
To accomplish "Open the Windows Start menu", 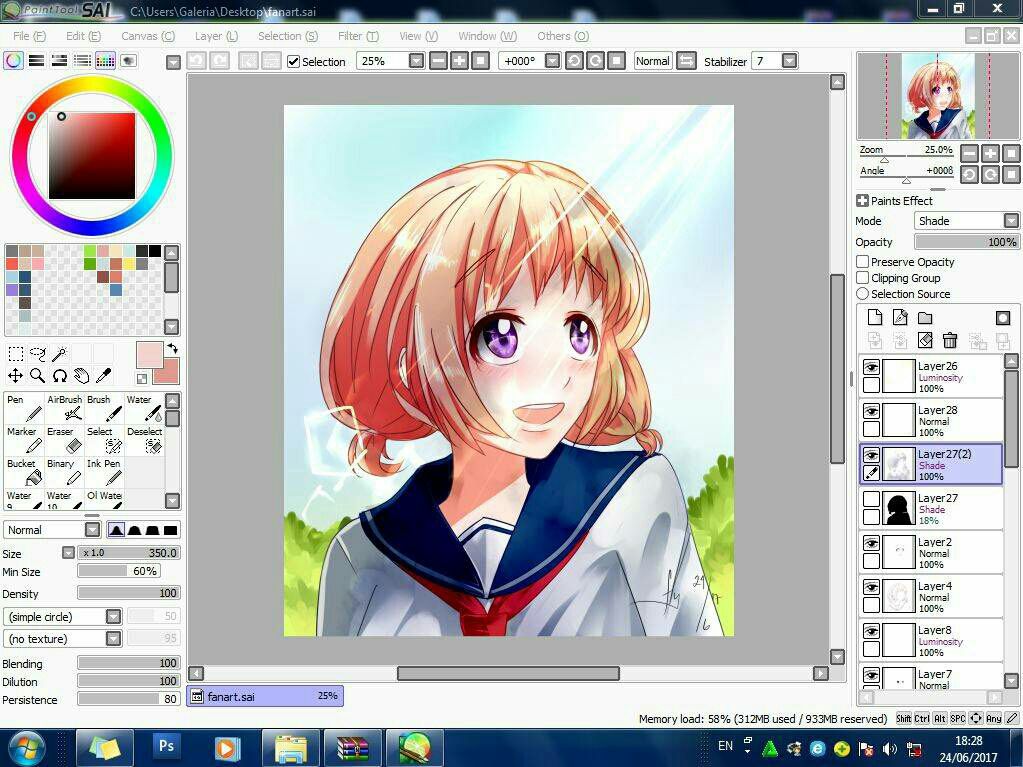I will (x=26, y=747).
